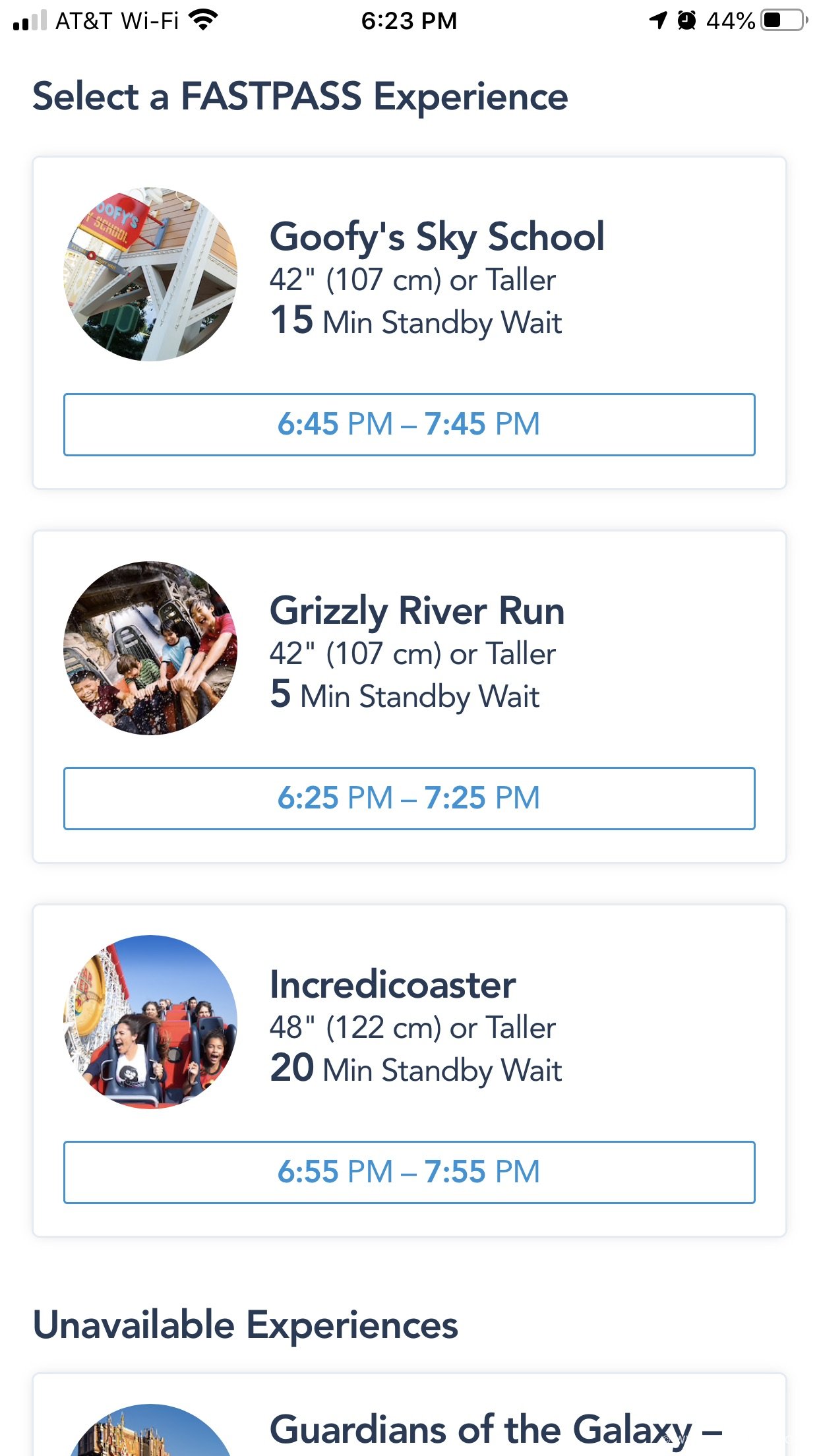Tap the Guardians of the Galaxy thumbnail
This screenshot has width=819, height=1456.
[150, 1430]
